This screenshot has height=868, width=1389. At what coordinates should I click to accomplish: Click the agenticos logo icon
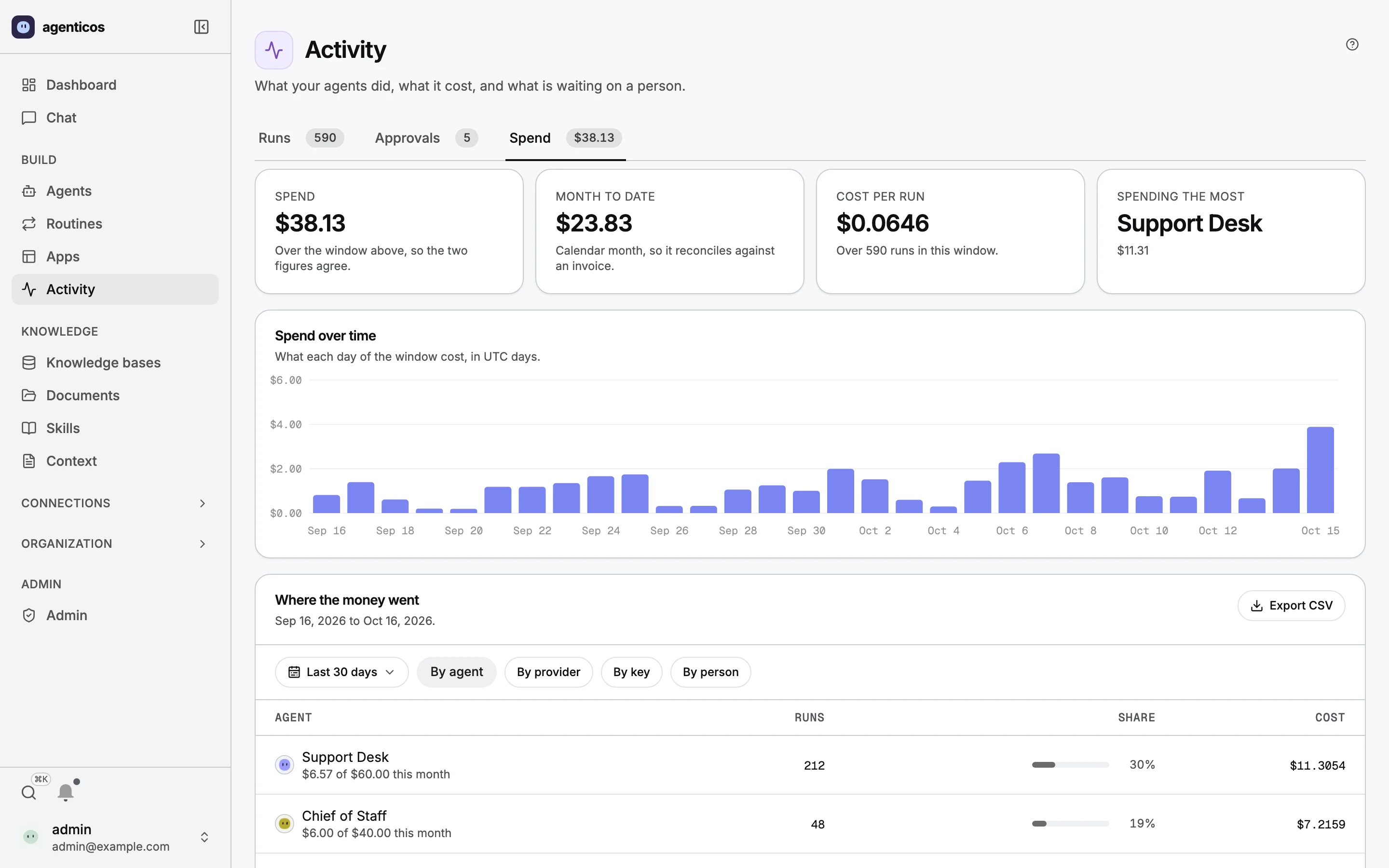[23, 27]
